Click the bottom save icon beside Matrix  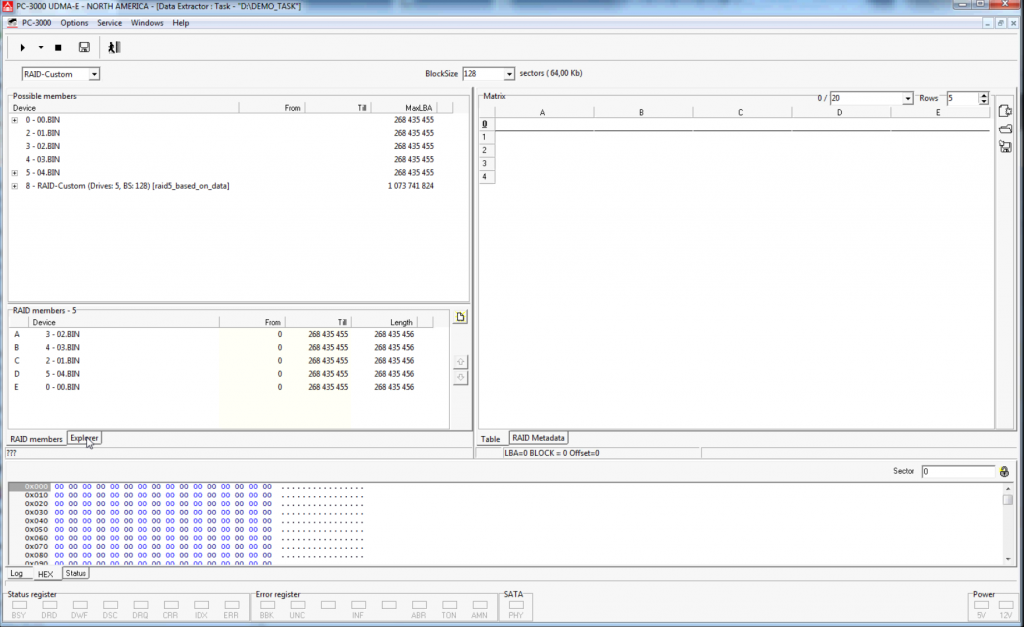coord(1006,147)
